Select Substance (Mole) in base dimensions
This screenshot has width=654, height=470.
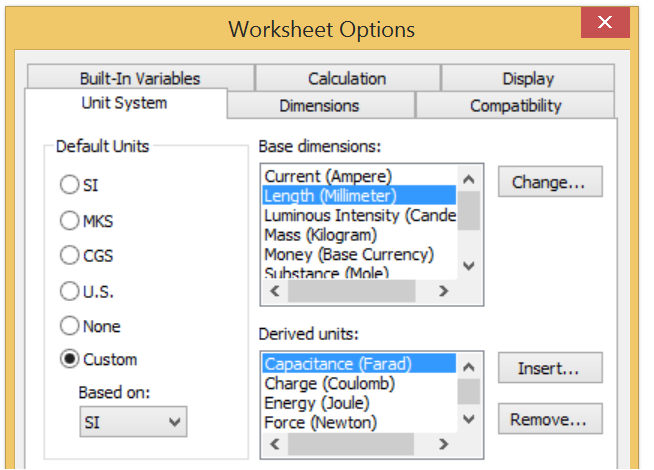click(x=360, y=273)
